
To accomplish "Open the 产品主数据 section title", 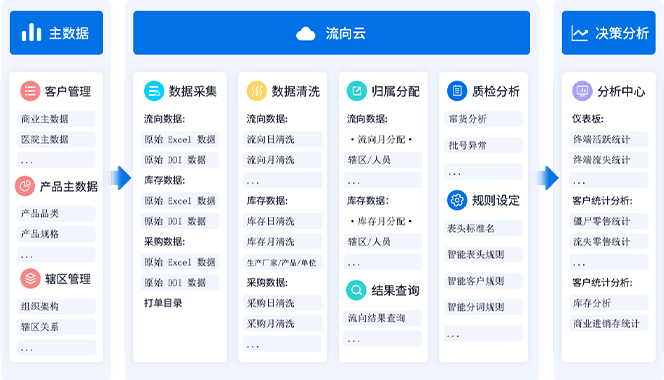I will point(69,186).
